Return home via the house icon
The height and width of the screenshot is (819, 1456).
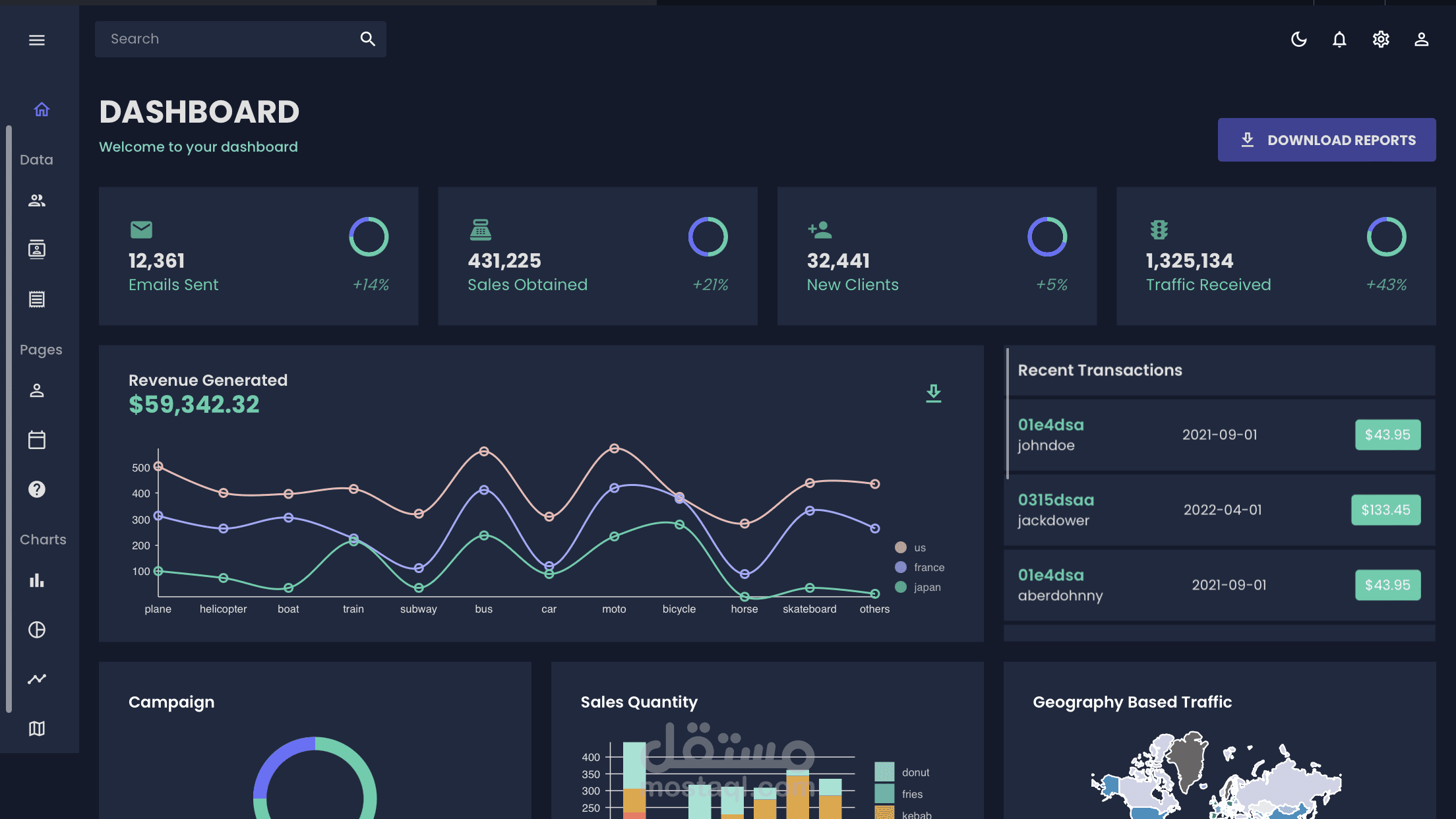(41, 109)
